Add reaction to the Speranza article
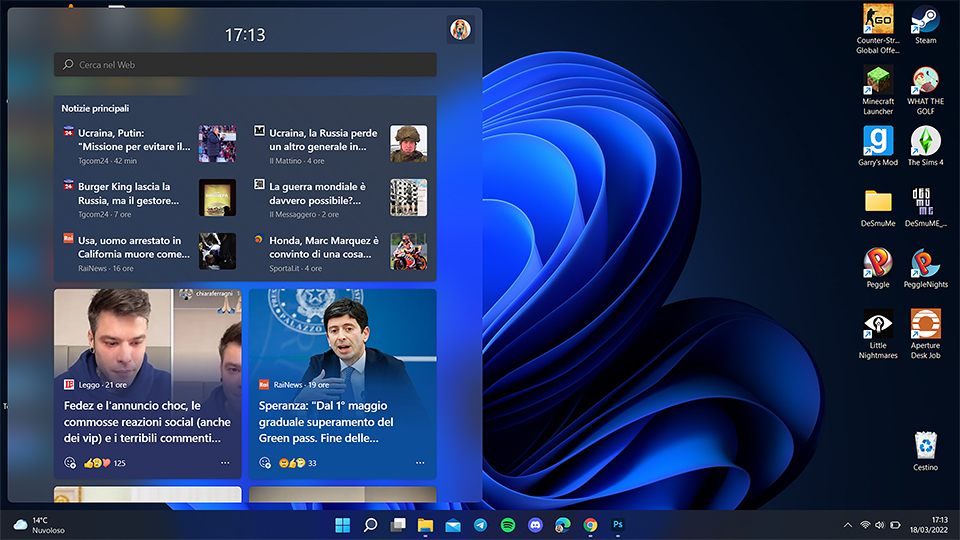The image size is (960, 540). pyautogui.click(x=265, y=463)
